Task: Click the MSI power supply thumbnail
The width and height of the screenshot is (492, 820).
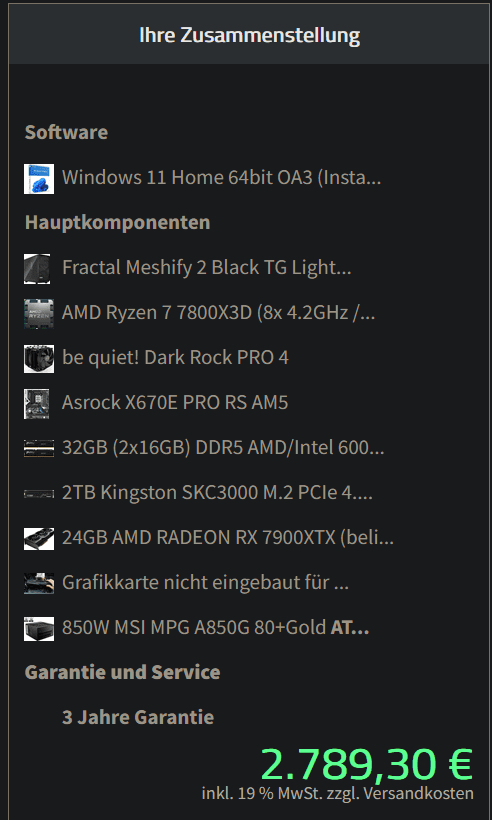Action: (39, 629)
